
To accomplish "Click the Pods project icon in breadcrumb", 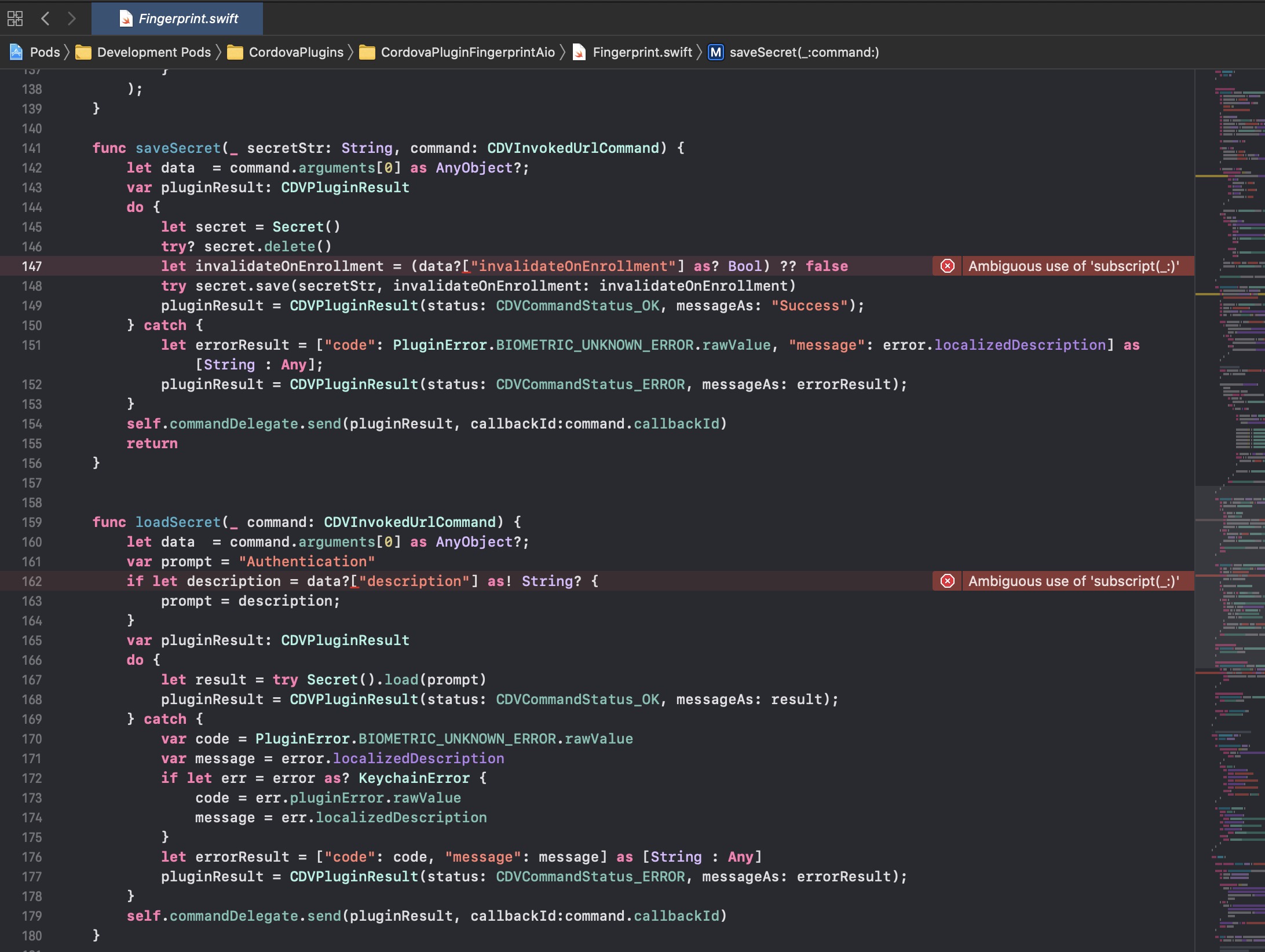I will coord(16,52).
